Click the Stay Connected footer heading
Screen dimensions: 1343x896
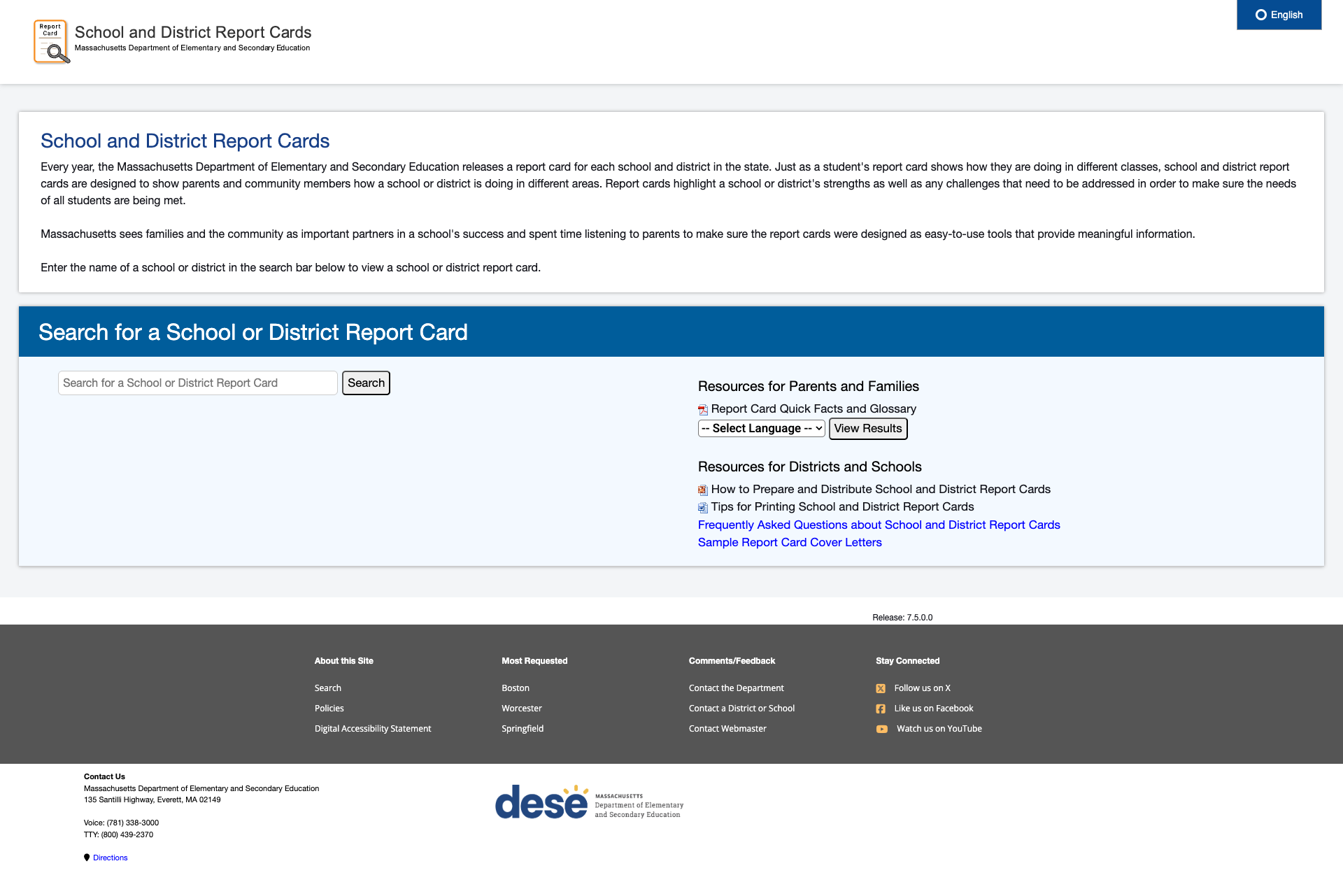coord(907,661)
